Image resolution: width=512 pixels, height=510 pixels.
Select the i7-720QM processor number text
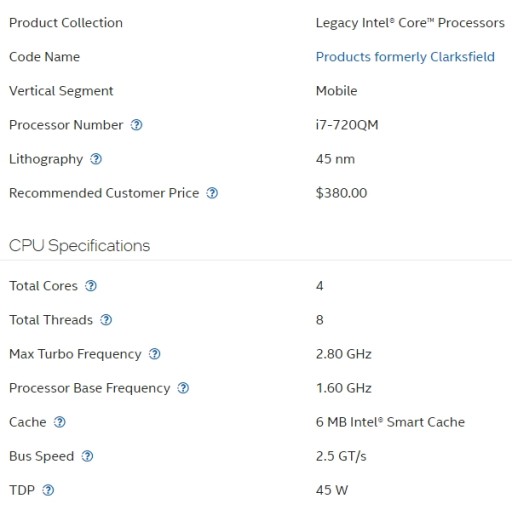347,125
